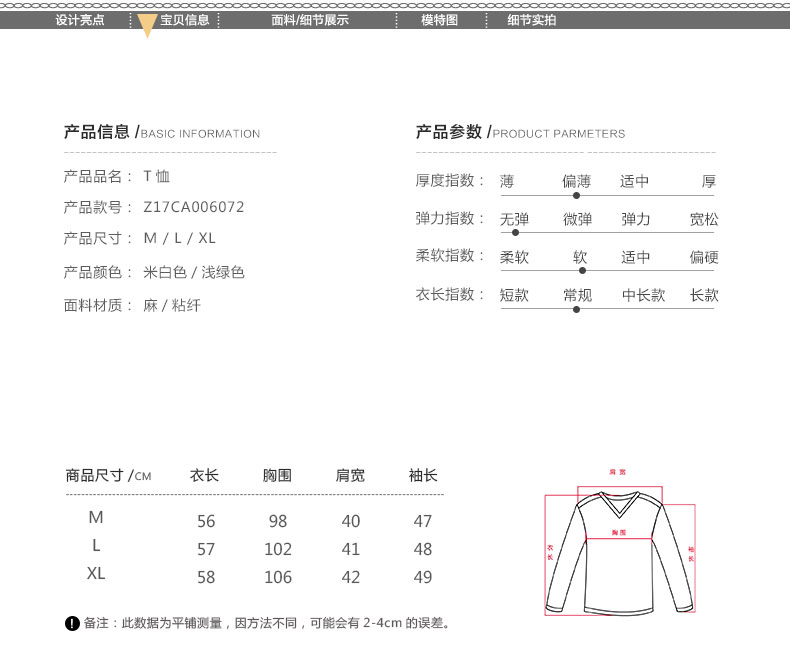Click the 衣长指数 slider marker
790x659 pixels.
(x=576, y=309)
